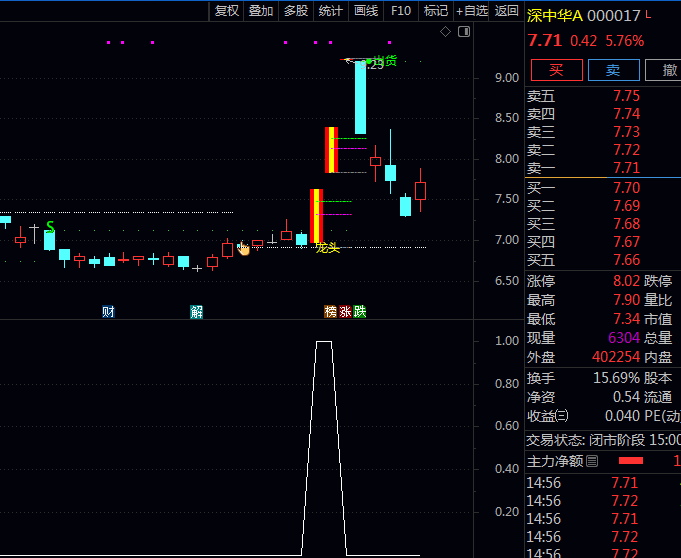Screen dimensions: 681x558
Task: Click 外盘 value 402254
Action: (x=616, y=357)
